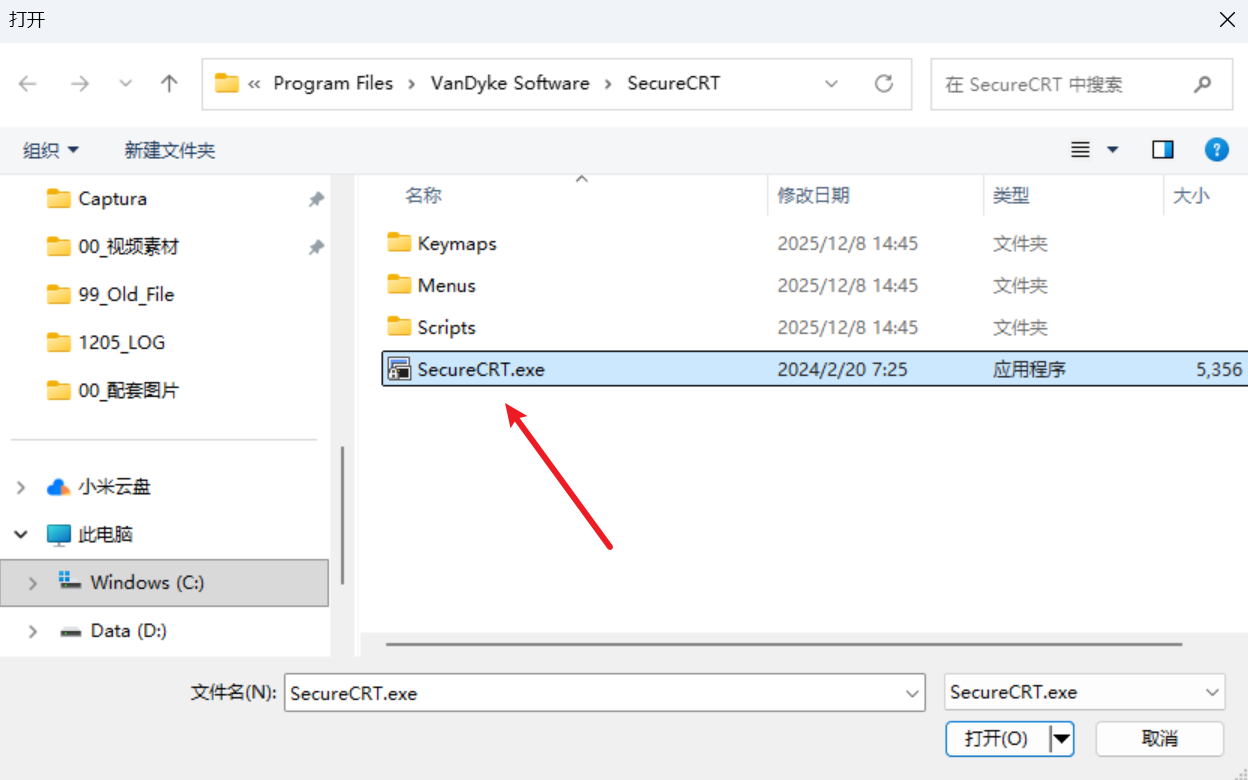Go back to previous folder

pyautogui.click(x=27, y=84)
